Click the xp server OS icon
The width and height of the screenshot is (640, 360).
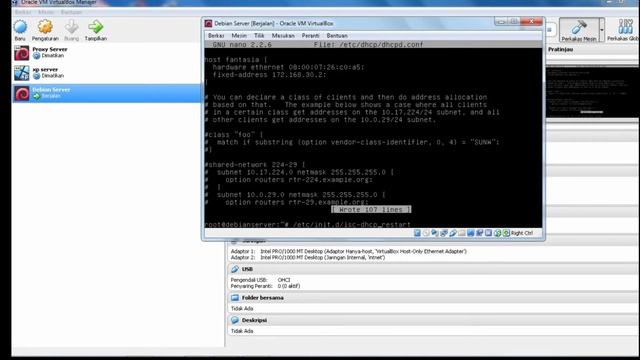(x=22, y=73)
